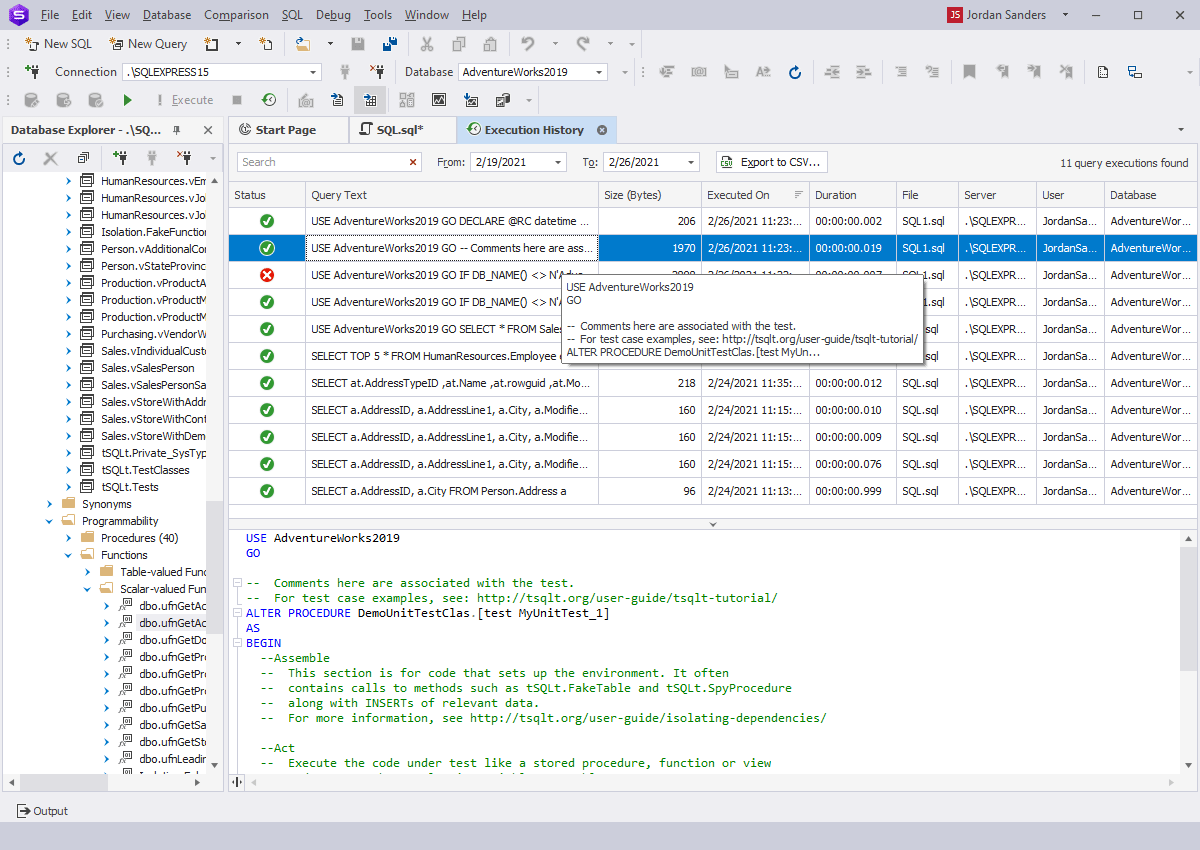Click the Execution History clock icon in toolbar
Image resolution: width=1200 pixels, height=850 pixels.
269,100
